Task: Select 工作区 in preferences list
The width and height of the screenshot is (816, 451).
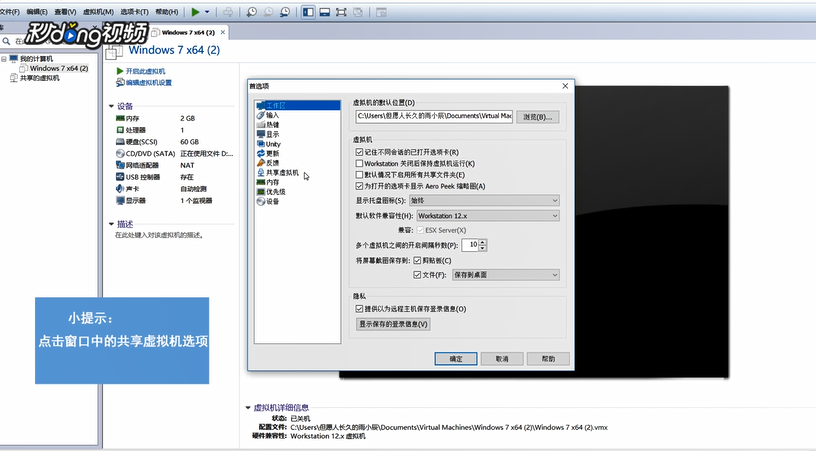Action: pyautogui.click(x=298, y=105)
